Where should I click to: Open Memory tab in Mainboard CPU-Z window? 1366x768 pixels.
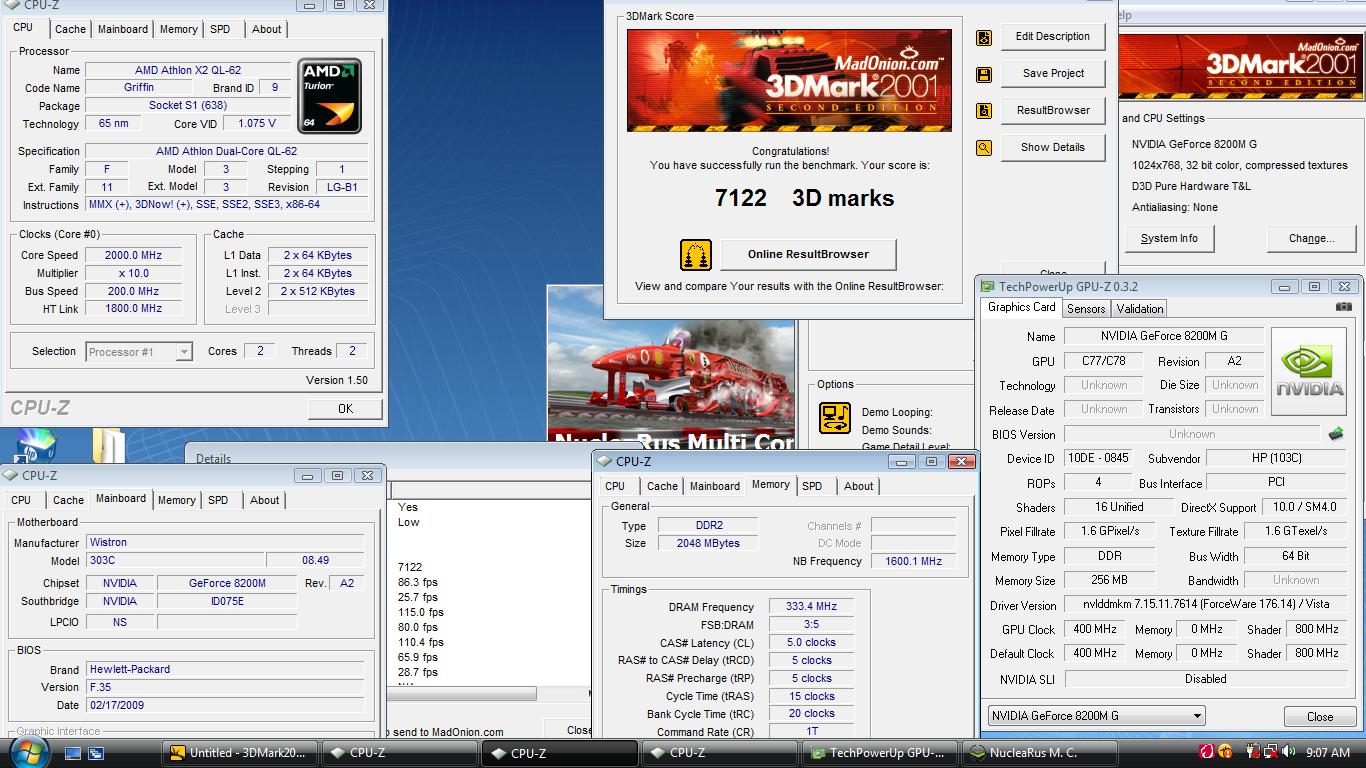coord(177,500)
